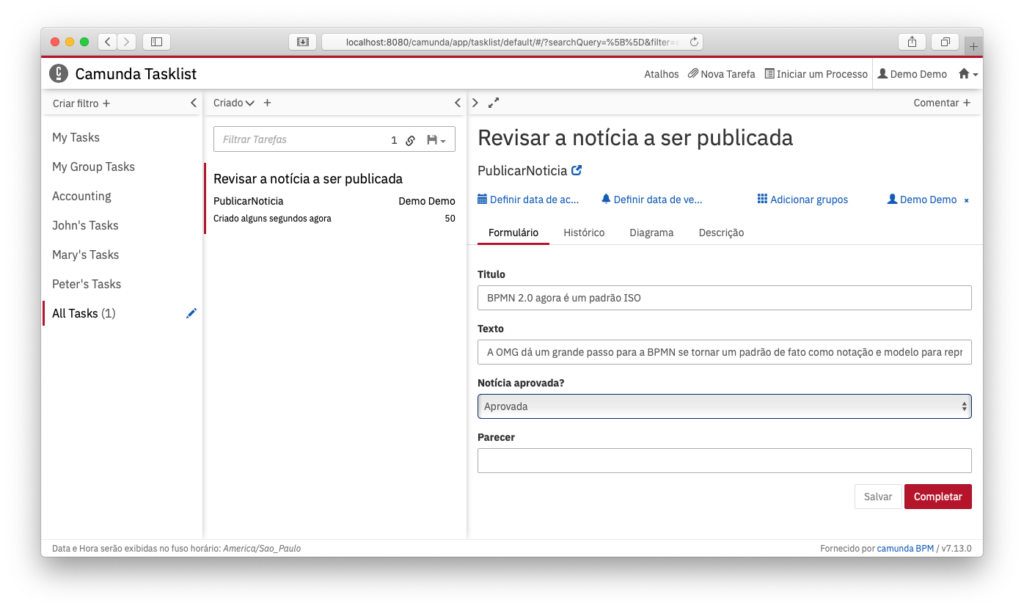Toggle the Safari sidebar icon
The image size is (1024, 611).
156,42
